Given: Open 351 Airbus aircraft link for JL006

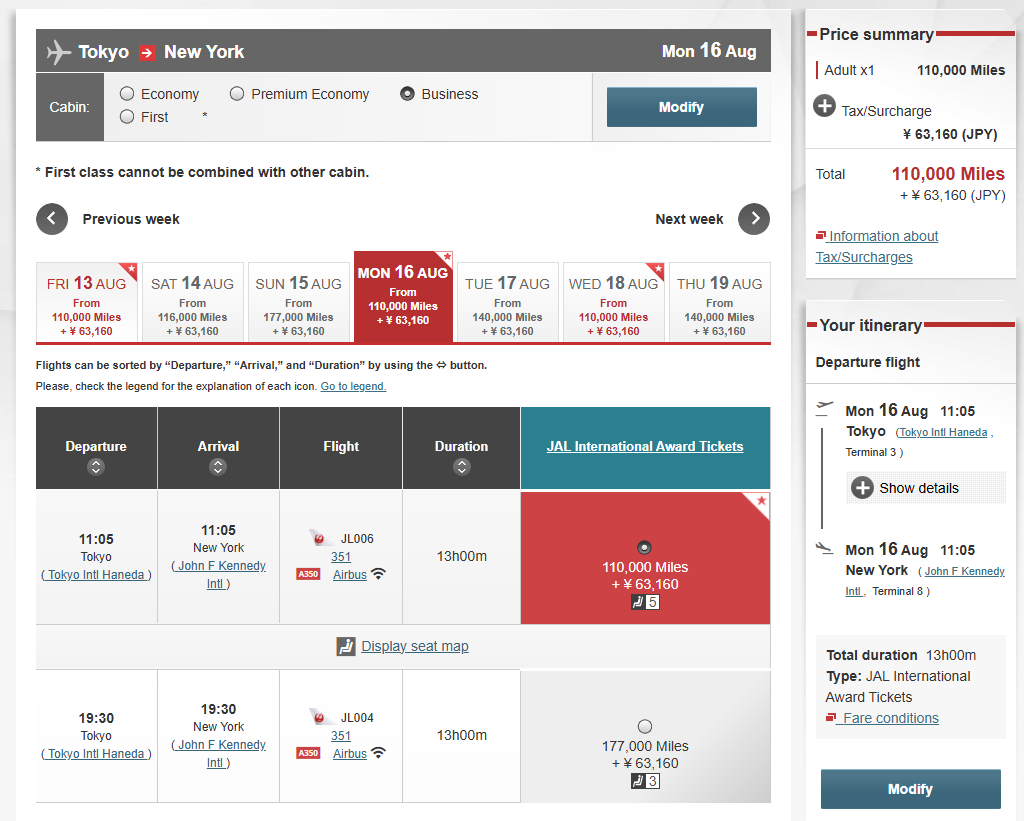Looking at the screenshot, I should pos(349,566).
